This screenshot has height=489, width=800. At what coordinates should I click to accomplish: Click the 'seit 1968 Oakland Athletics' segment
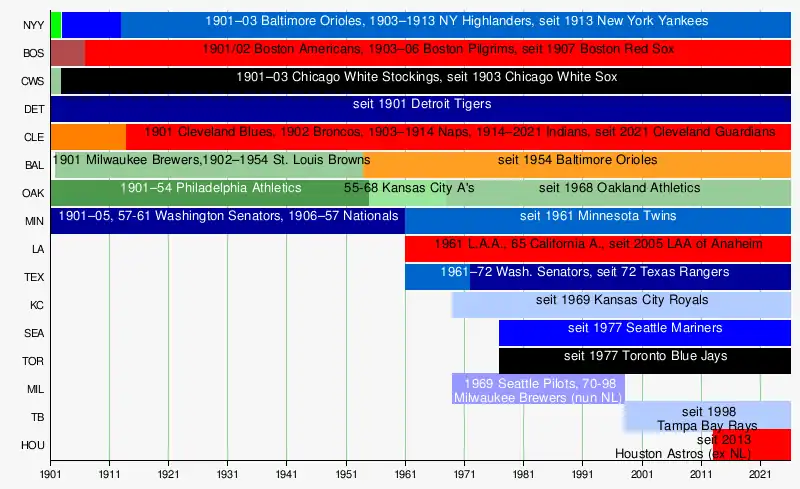[x=618, y=193]
